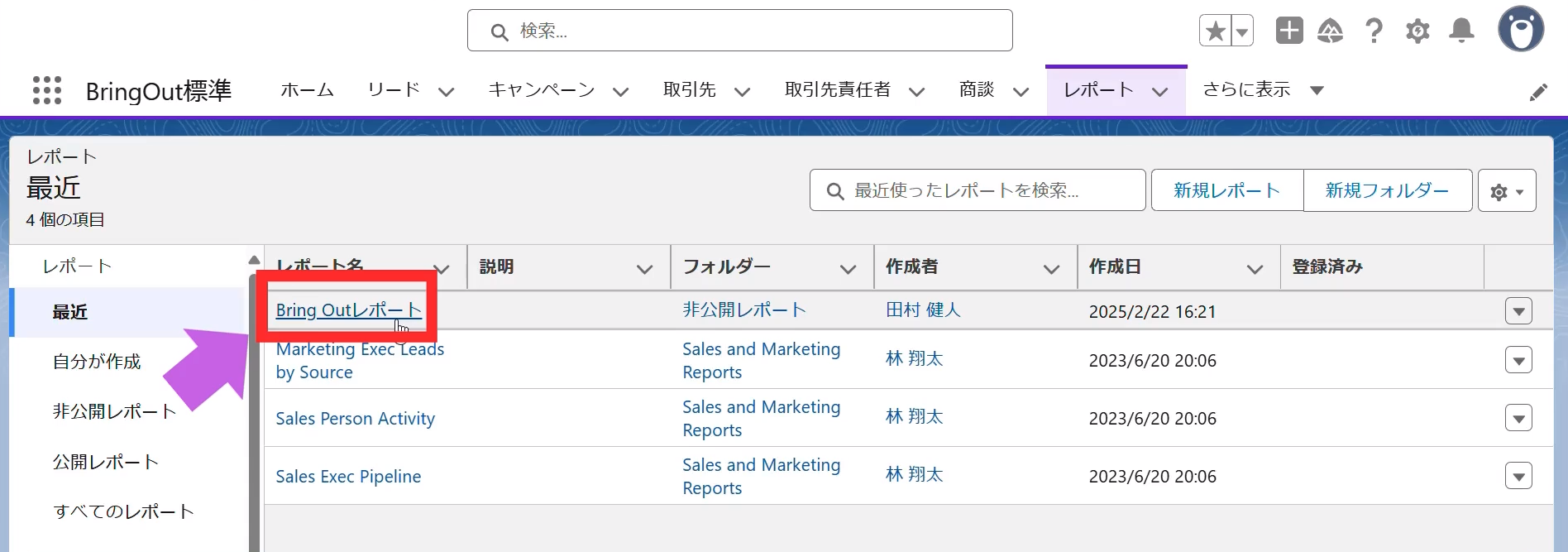Open the App Launcher dots icon
Screen dimensions: 1568x552
(x=47, y=90)
